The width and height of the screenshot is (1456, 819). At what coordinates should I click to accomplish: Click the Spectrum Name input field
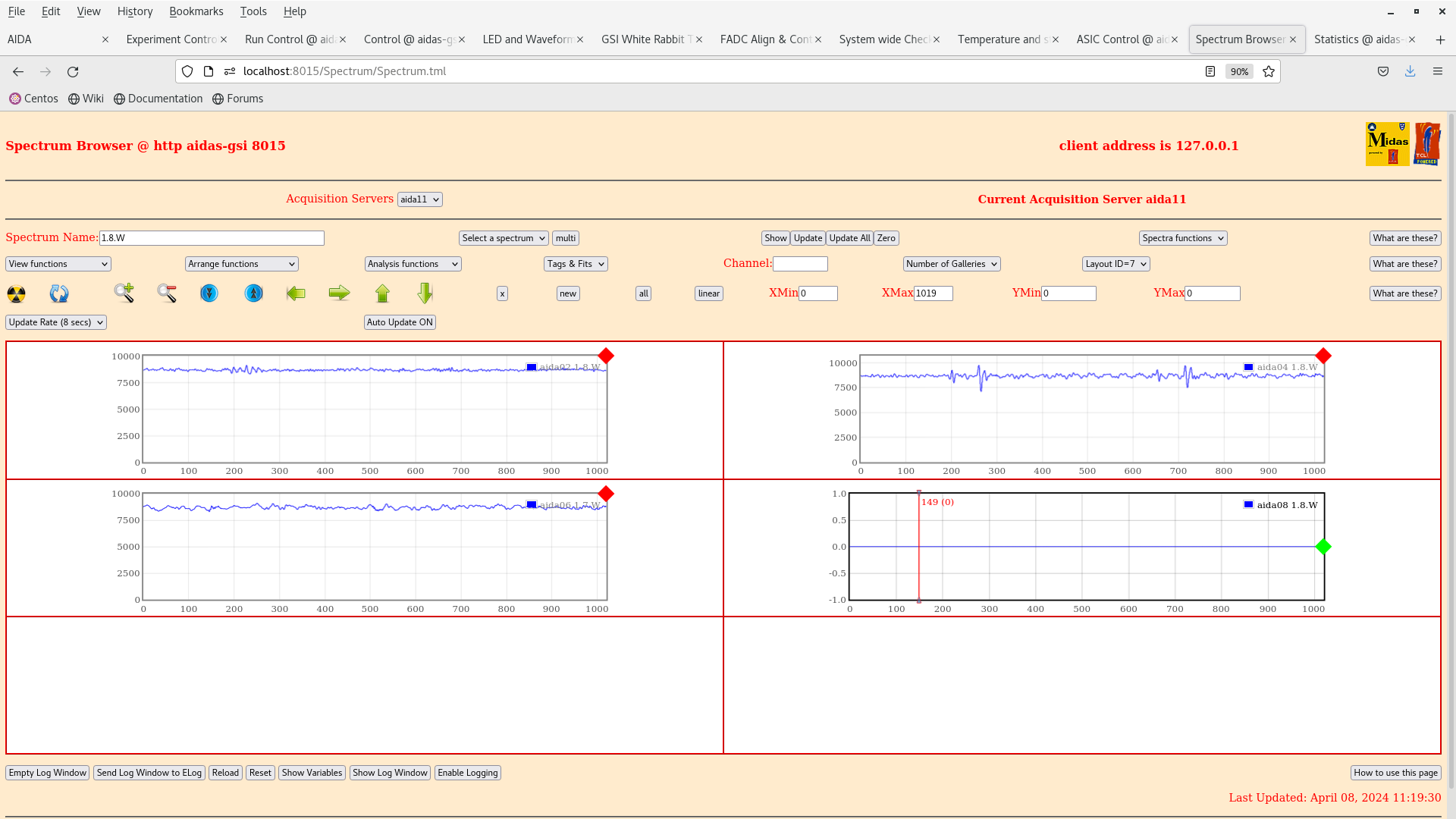[212, 237]
